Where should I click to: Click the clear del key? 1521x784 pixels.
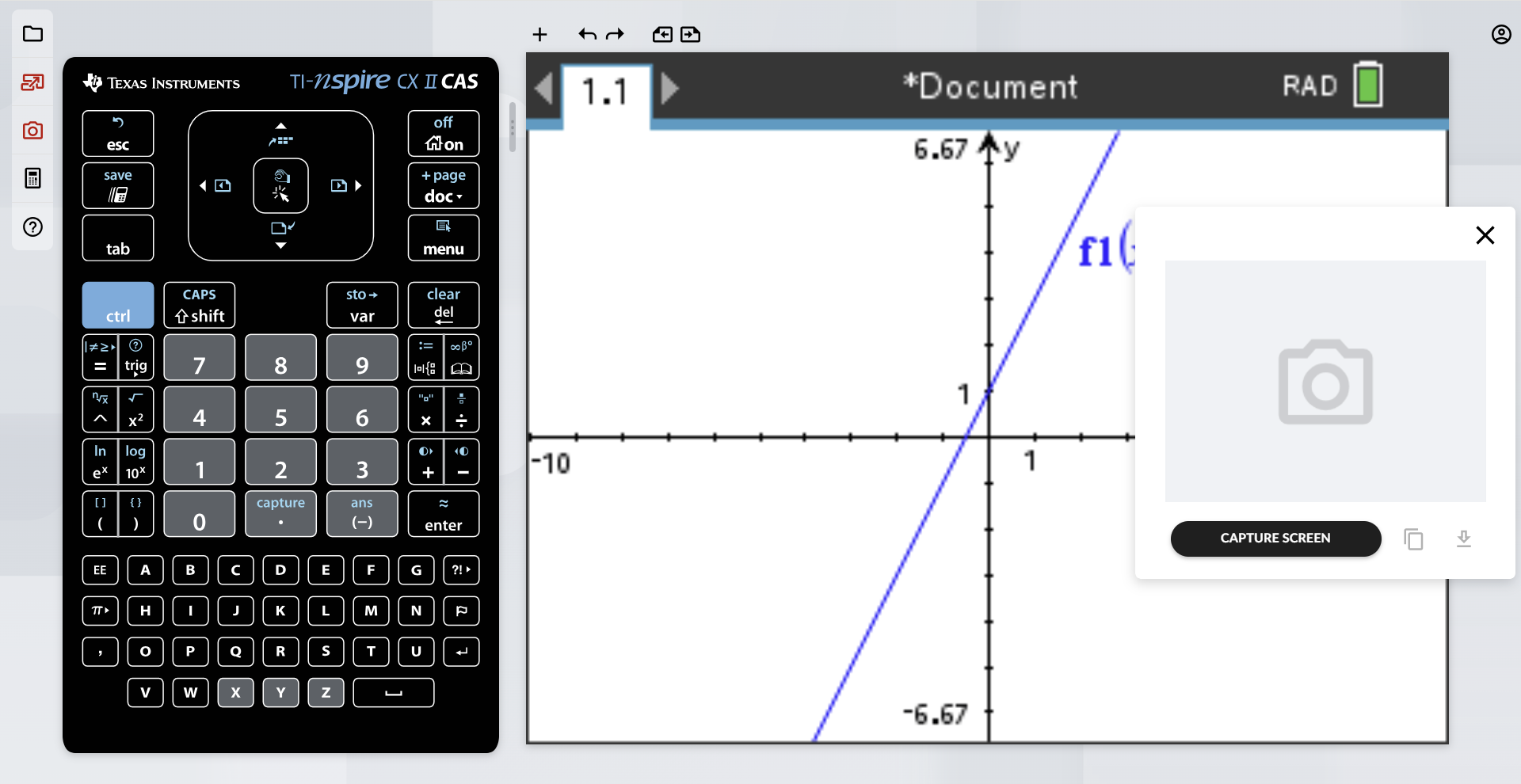pos(444,305)
